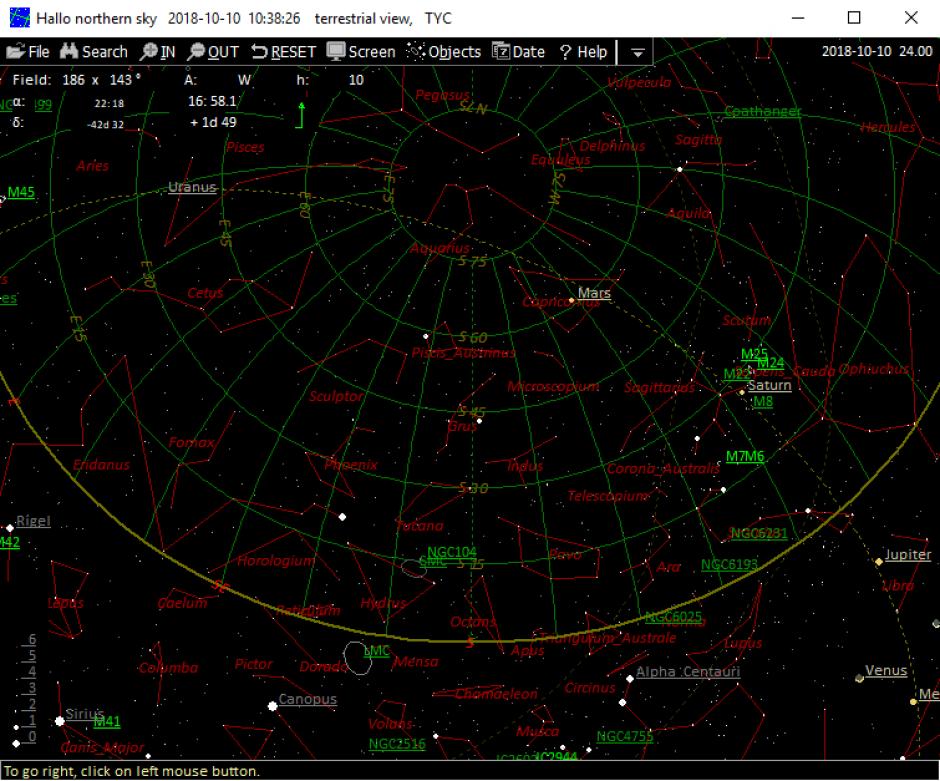
Task: Select the M7M6 cluster label
Action: [x=745, y=457]
